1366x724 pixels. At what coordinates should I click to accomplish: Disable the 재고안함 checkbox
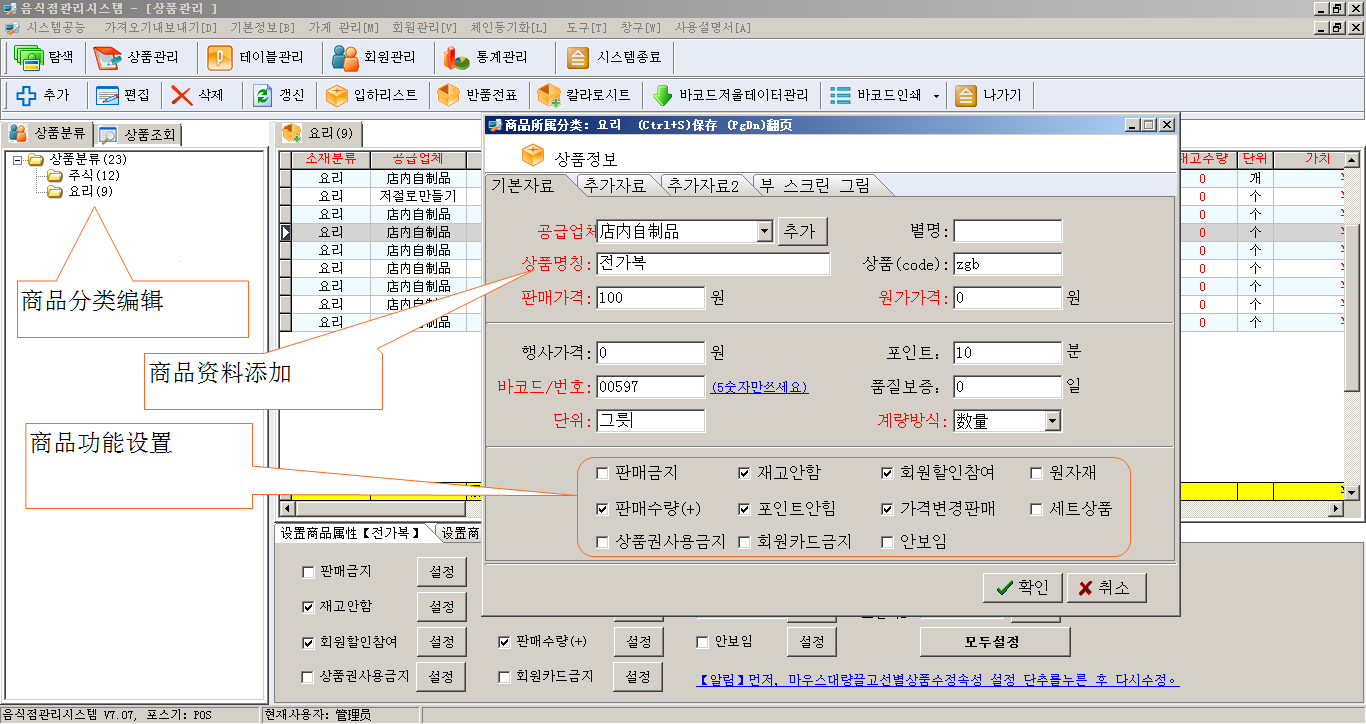(744, 472)
